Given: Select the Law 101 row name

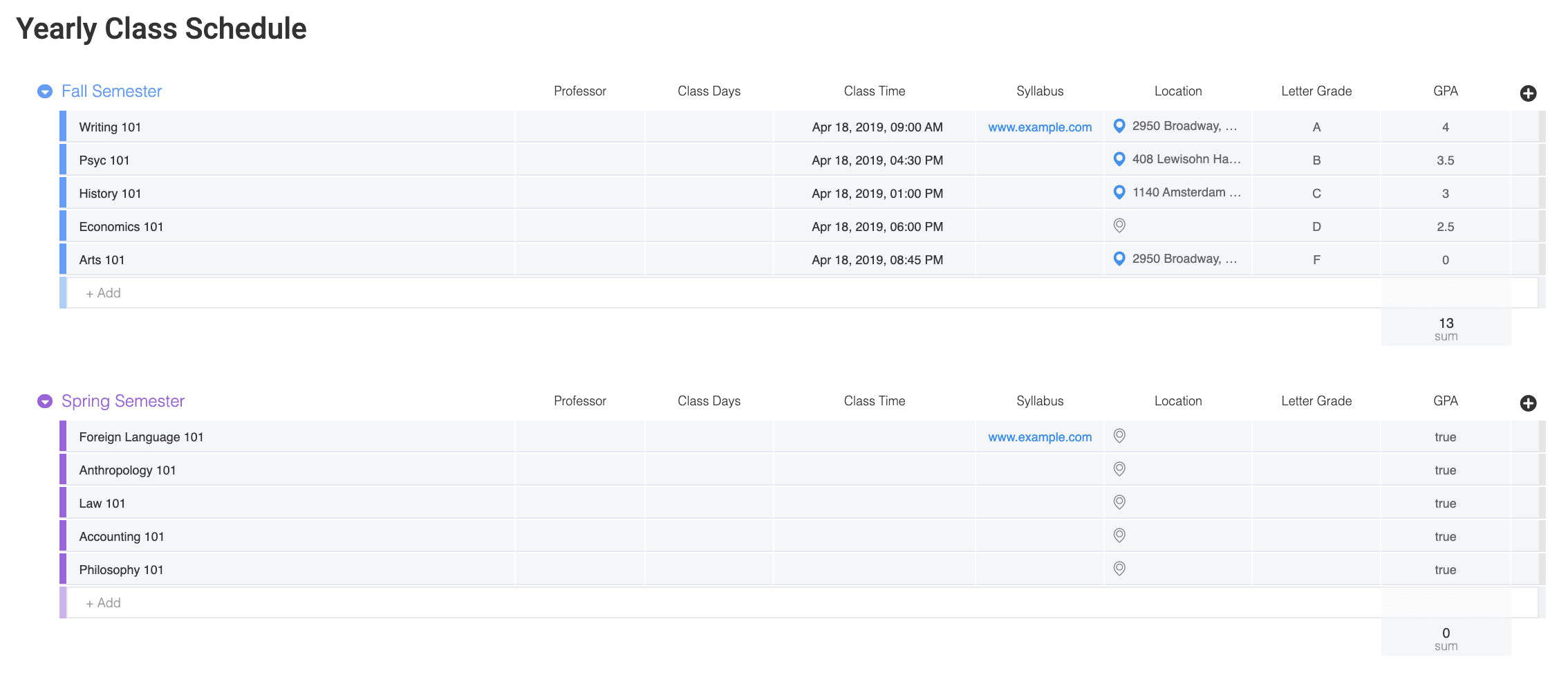Looking at the screenshot, I should pyautogui.click(x=102, y=504).
